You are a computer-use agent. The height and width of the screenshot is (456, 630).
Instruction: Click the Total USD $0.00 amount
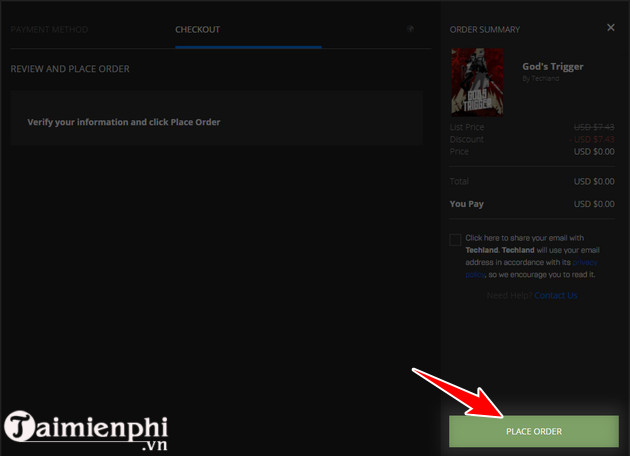pyautogui.click(x=597, y=181)
